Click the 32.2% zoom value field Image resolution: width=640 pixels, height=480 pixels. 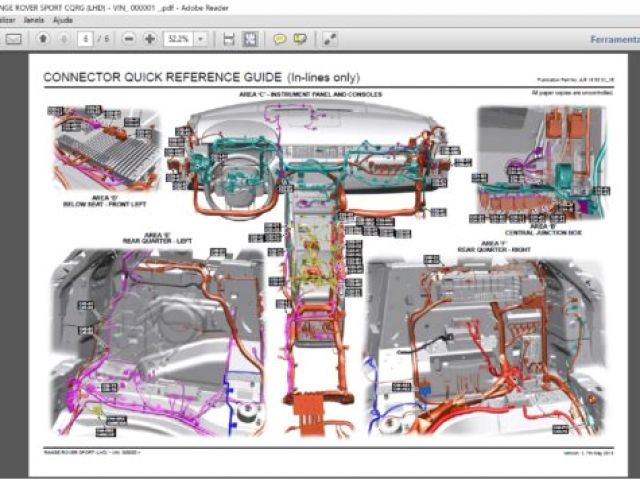click(177, 38)
